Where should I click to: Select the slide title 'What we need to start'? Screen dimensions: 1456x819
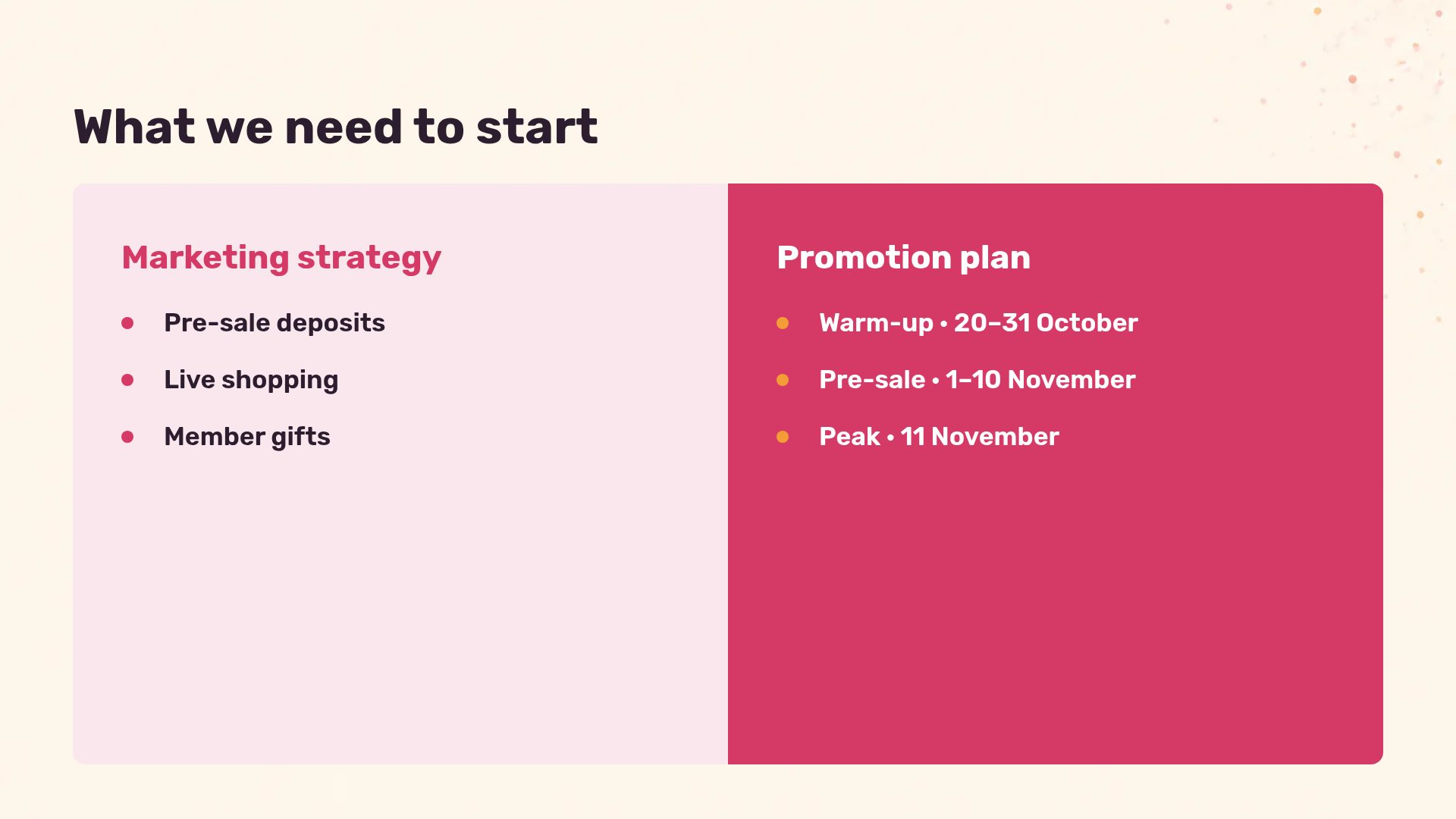(x=336, y=127)
